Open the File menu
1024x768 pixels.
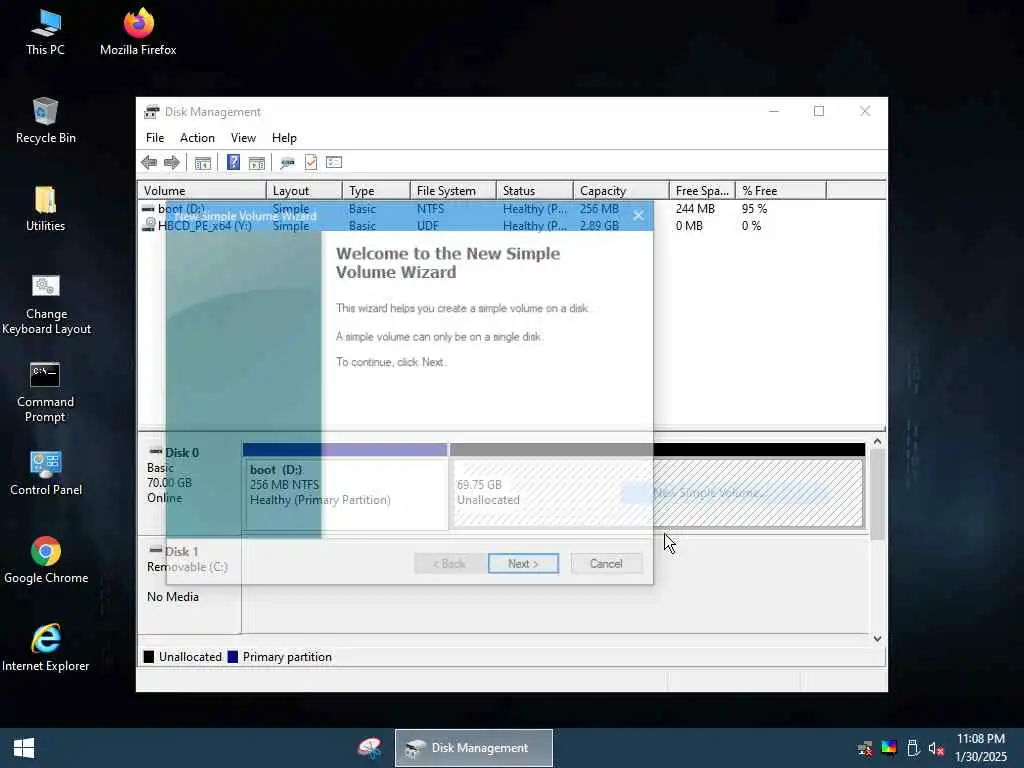155,138
